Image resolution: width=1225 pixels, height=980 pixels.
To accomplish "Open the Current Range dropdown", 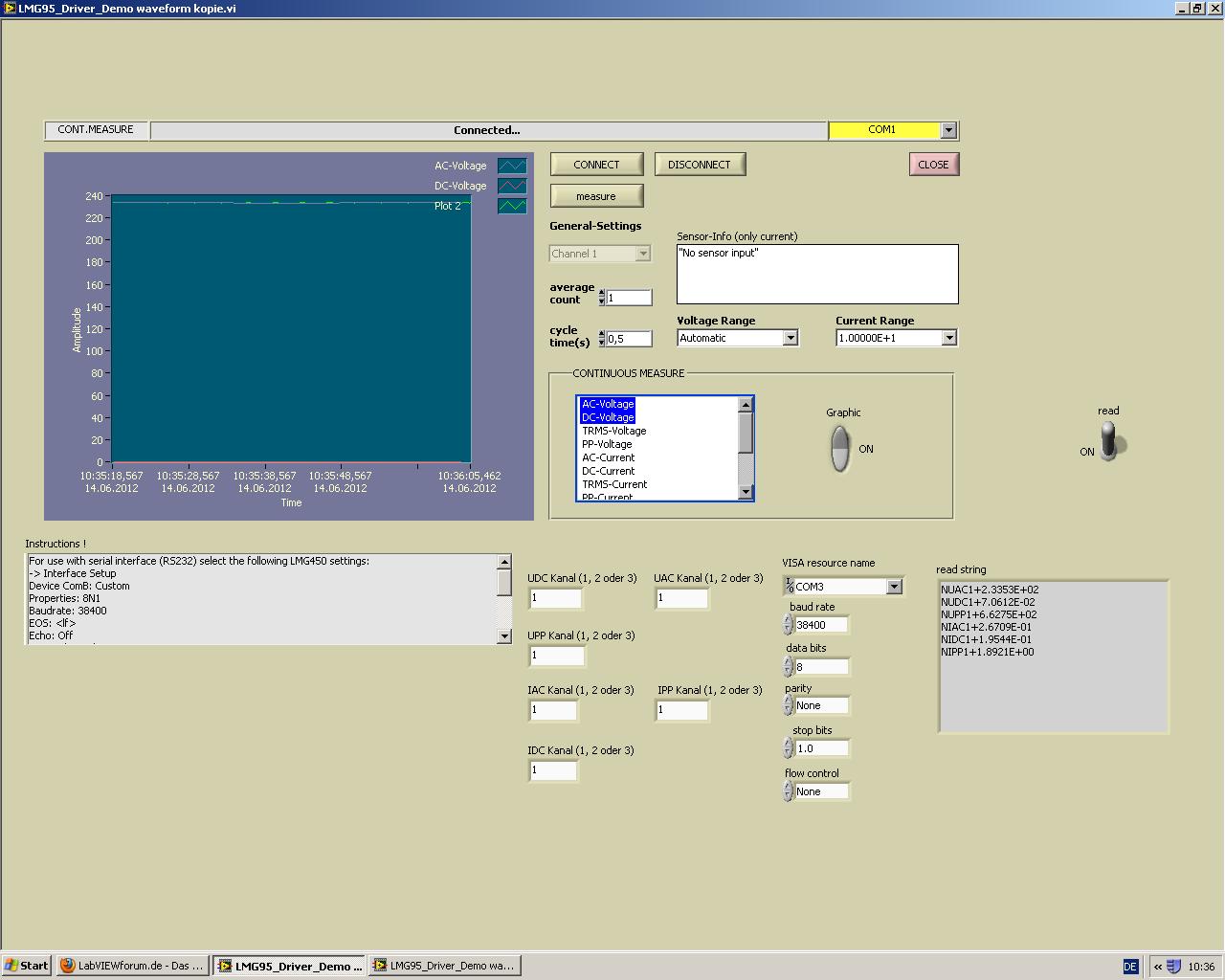I will (948, 338).
